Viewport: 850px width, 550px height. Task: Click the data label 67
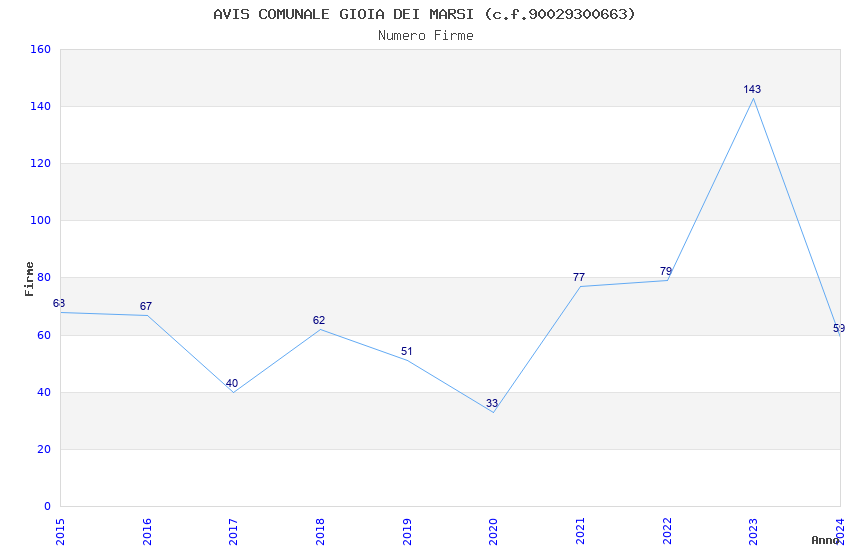click(146, 307)
